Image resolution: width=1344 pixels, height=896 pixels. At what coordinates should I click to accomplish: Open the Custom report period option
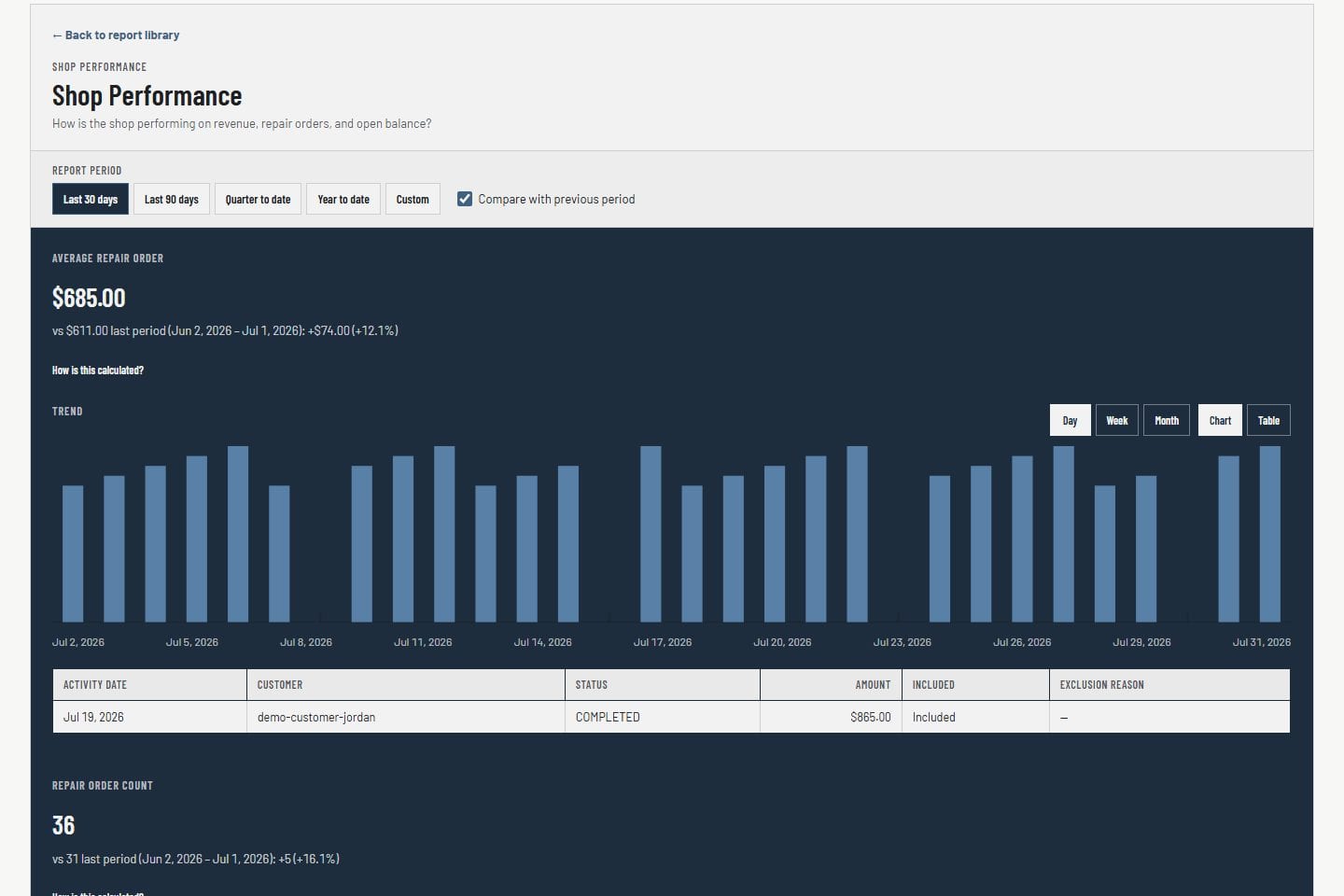(x=413, y=199)
